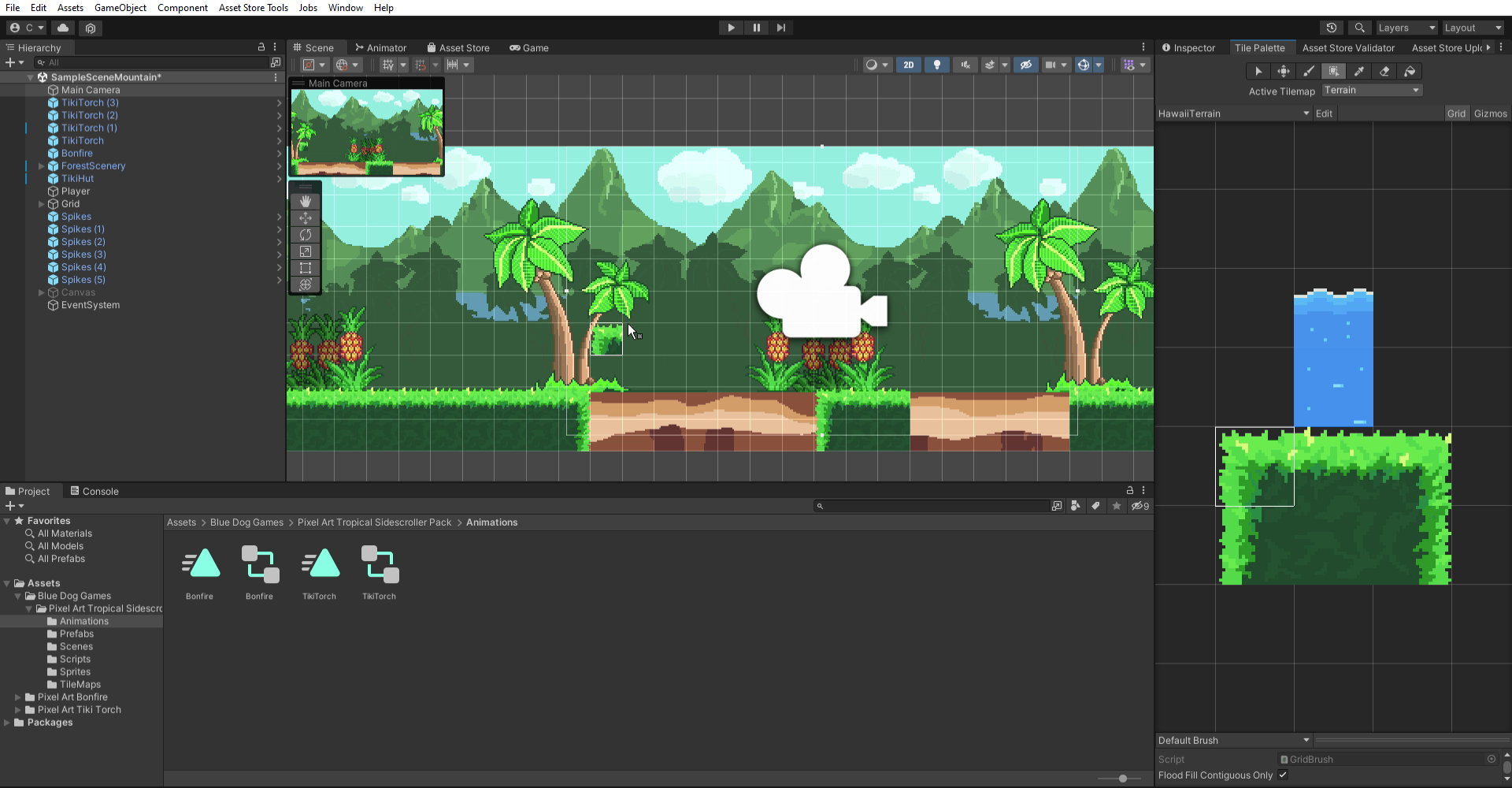This screenshot has height=788, width=1512.
Task: Select the tile palette Select tool arrow
Action: coord(1258,72)
